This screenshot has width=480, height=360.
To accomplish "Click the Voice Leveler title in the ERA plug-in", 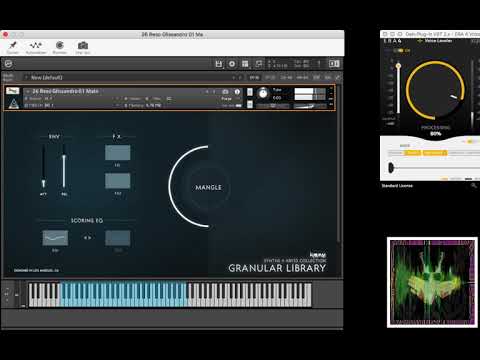I will tap(438, 41).
